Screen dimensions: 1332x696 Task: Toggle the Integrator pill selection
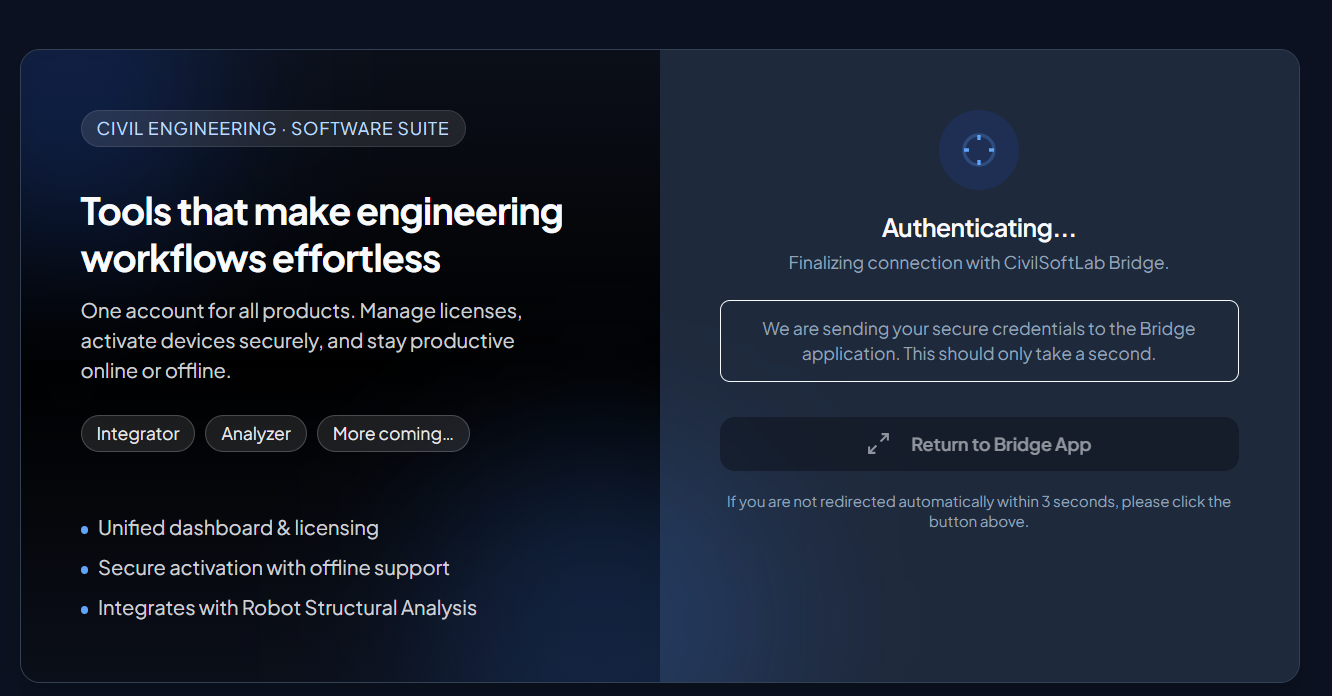click(137, 433)
